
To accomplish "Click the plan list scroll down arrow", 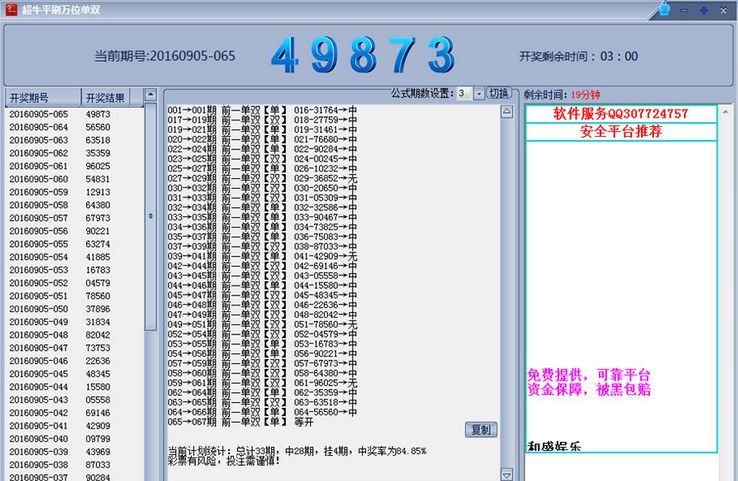I will click(506, 474).
